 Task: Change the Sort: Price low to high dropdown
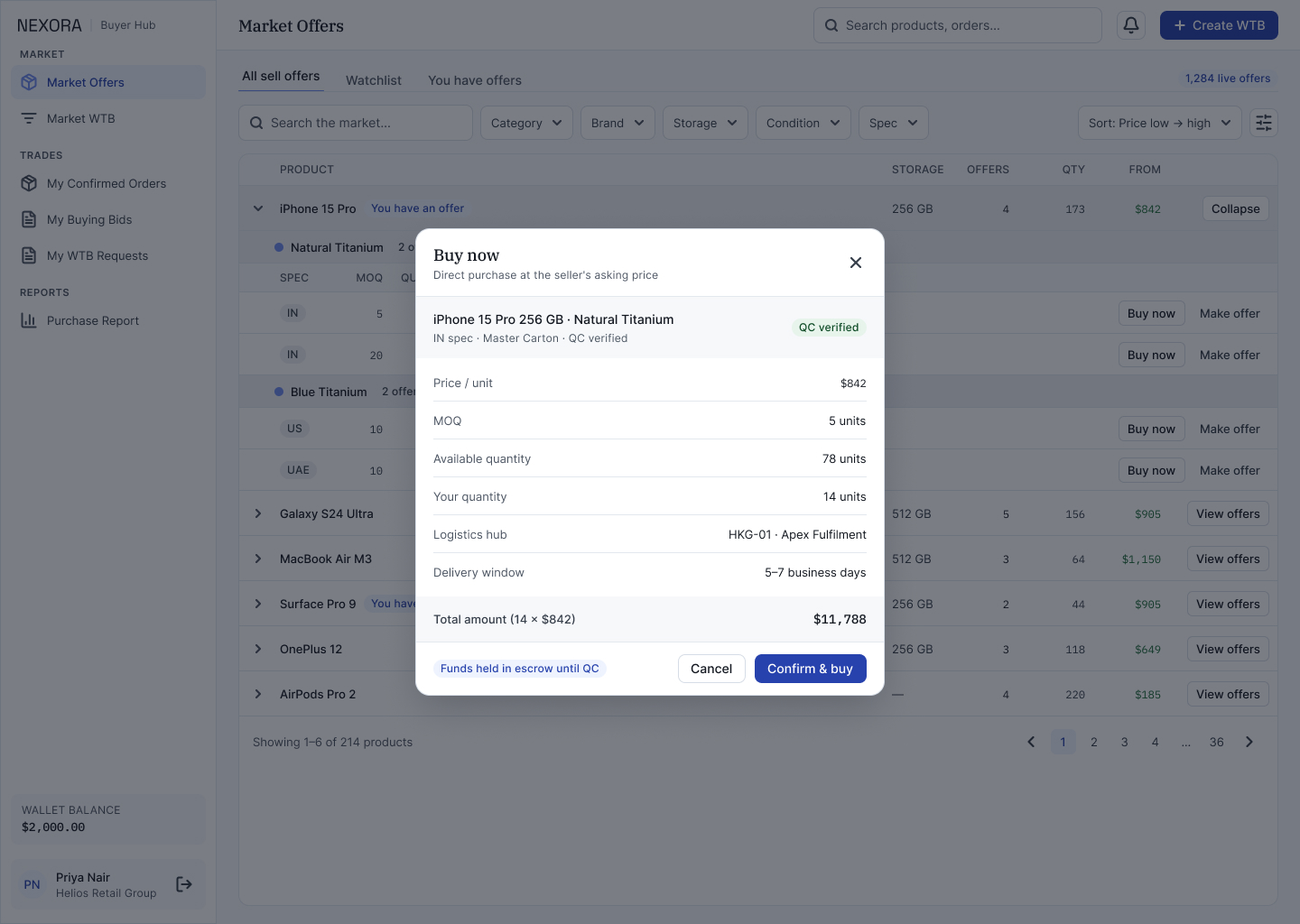coord(1160,123)
